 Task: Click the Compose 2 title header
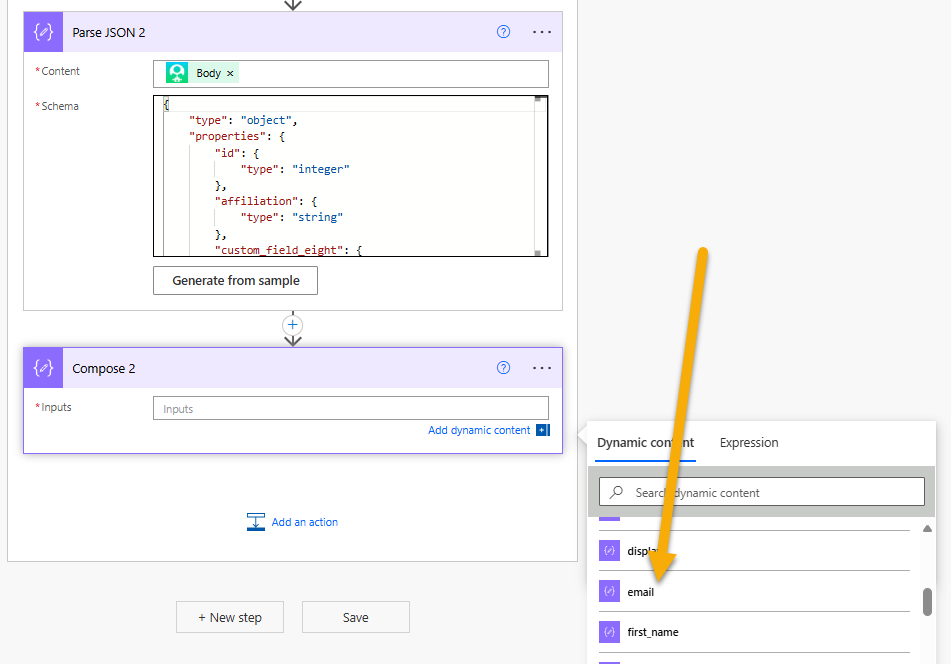coord(293,368)
